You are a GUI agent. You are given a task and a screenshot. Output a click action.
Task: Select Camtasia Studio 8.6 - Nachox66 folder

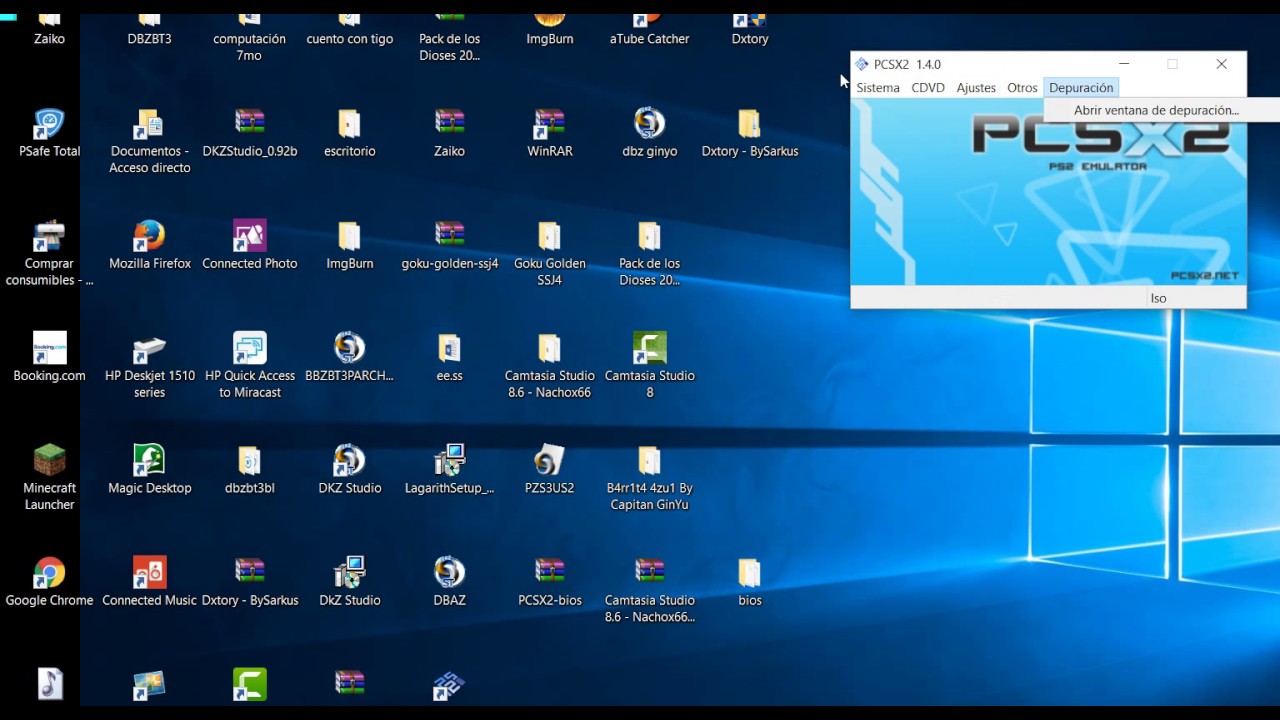tap(550, 366)
